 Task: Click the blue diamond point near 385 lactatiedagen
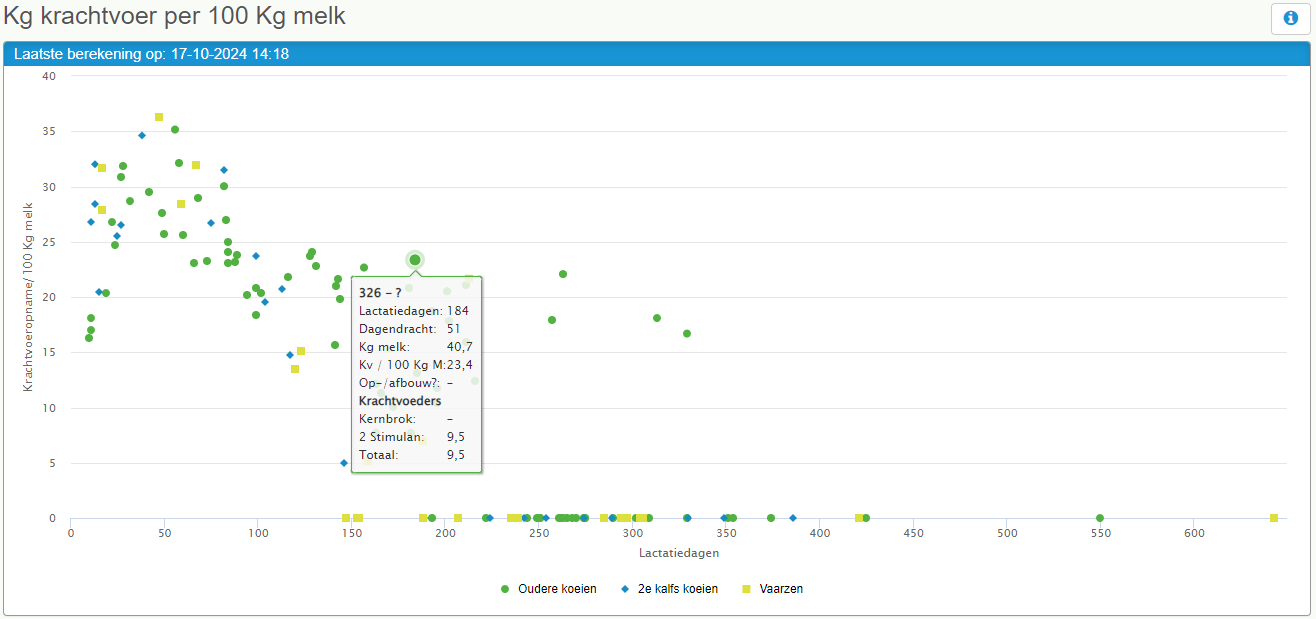coord(793,518)
